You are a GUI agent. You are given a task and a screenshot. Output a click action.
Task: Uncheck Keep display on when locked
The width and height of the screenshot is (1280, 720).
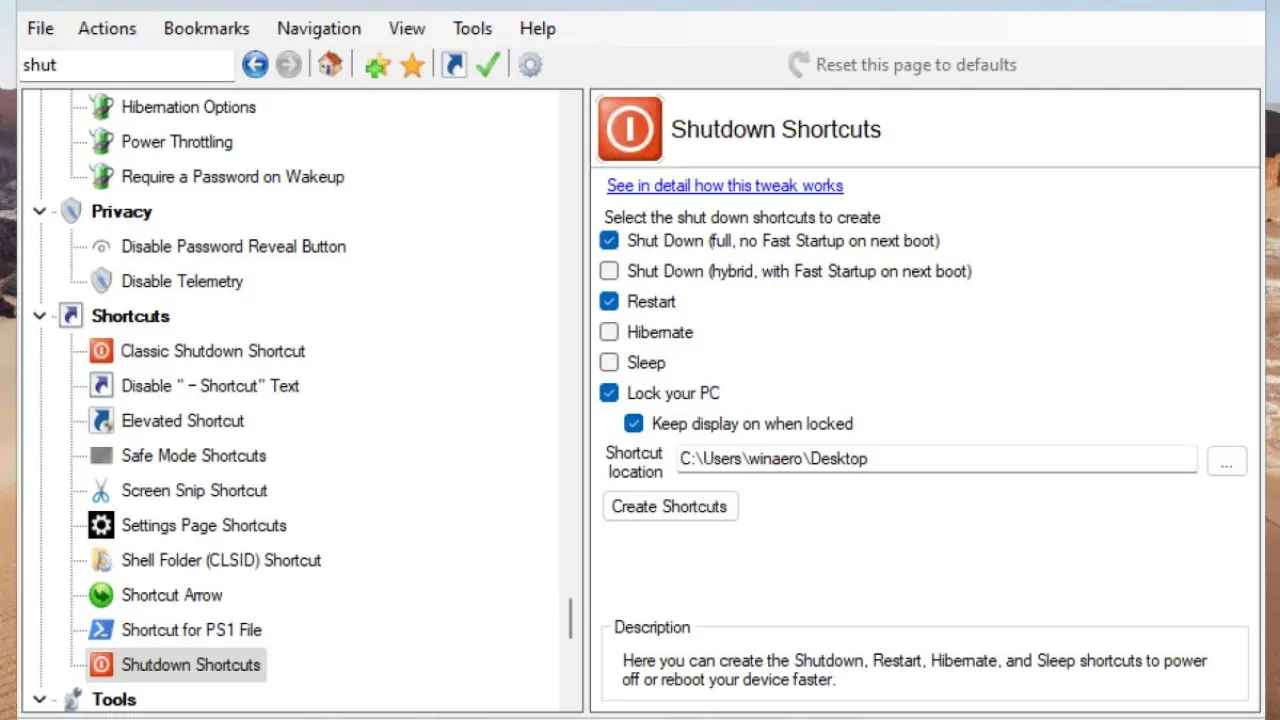click(634, 424)
